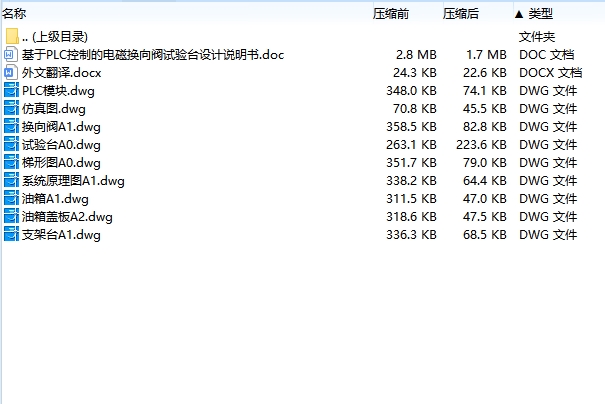Image resolution: width=605 pixels, height=404 pixels.
Task: Click the 74.1 KB compressed value
Action: [485, 91]
